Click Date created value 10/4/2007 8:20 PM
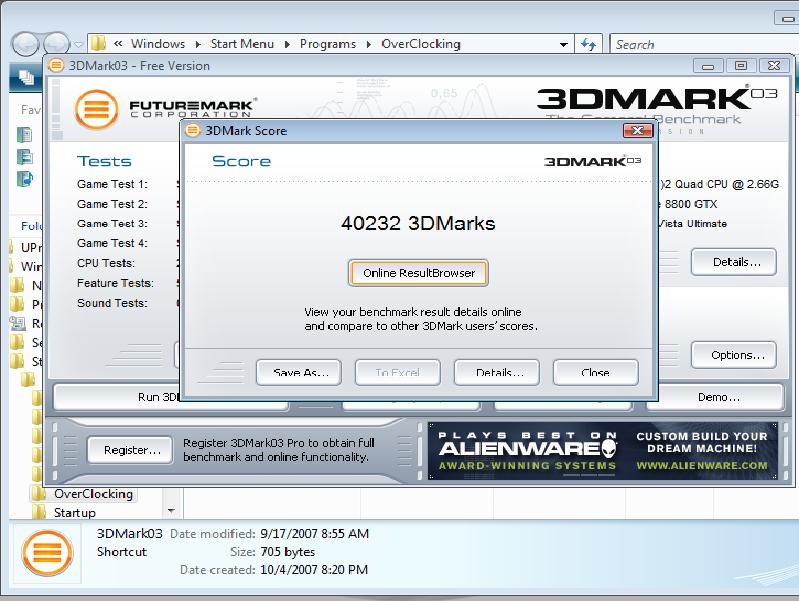The image size is (799, 601). tap(314, 569)
